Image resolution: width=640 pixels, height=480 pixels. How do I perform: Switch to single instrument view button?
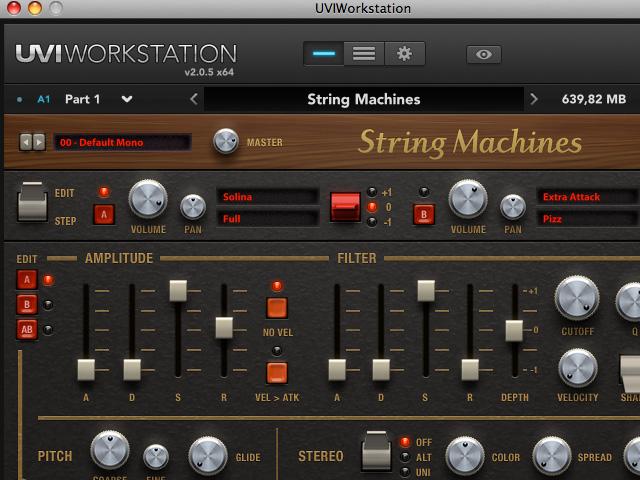tap(324, 53)
